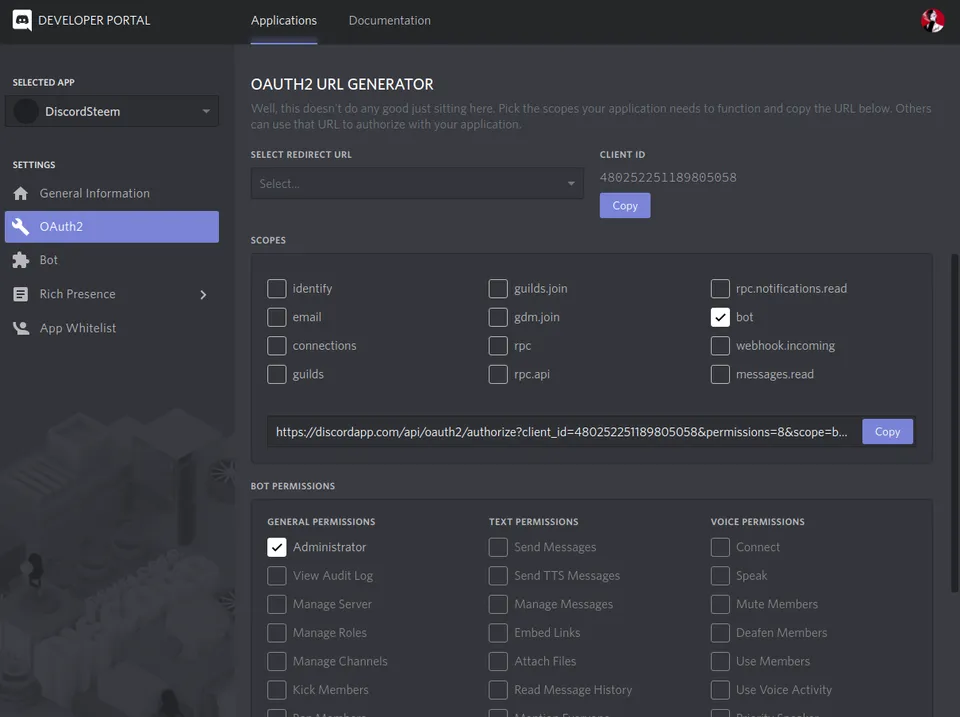960x717 pixels.
Task: Enable the Read Message History permission
Action: coord(498,690)
